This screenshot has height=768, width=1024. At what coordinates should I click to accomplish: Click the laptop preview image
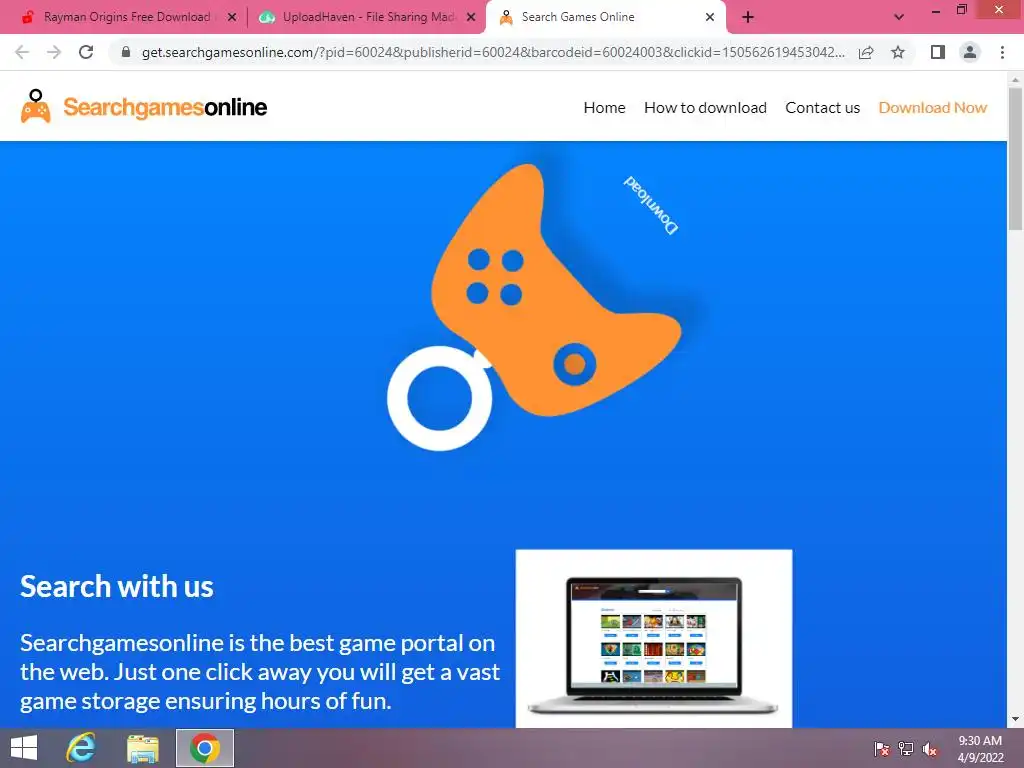(x=654, y=639)
